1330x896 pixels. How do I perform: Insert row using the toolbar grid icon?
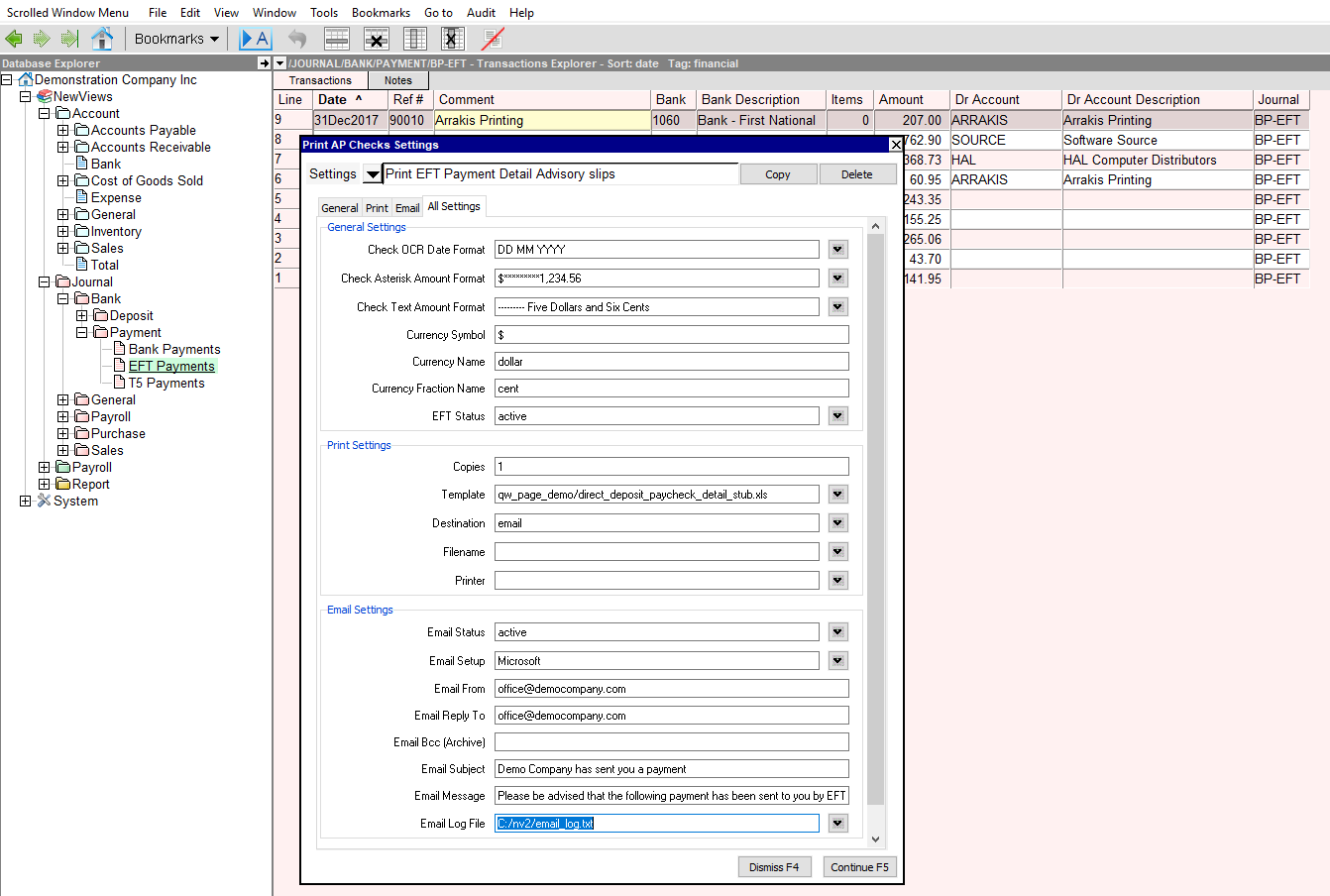coord(337,39)
